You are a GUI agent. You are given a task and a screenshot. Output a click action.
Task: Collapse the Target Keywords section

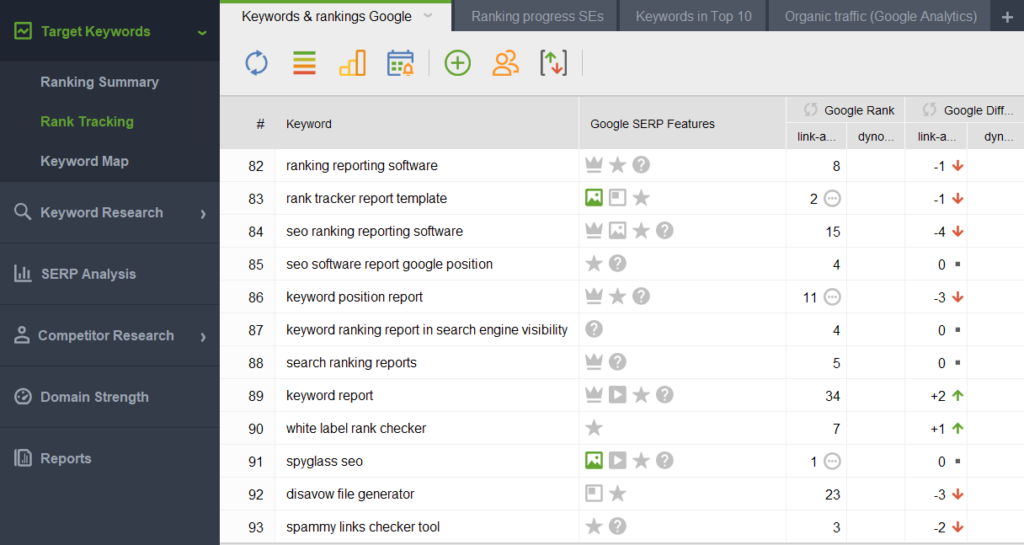tap(203, 32)
